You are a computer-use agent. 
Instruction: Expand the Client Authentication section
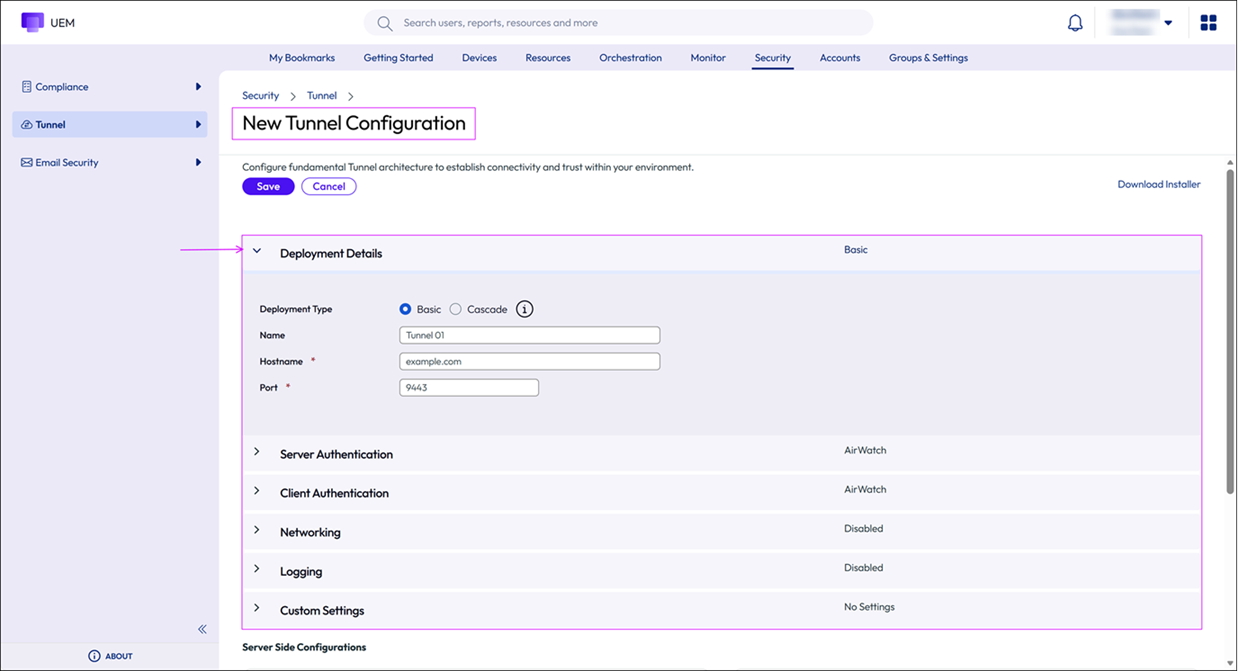click(257, 492)
